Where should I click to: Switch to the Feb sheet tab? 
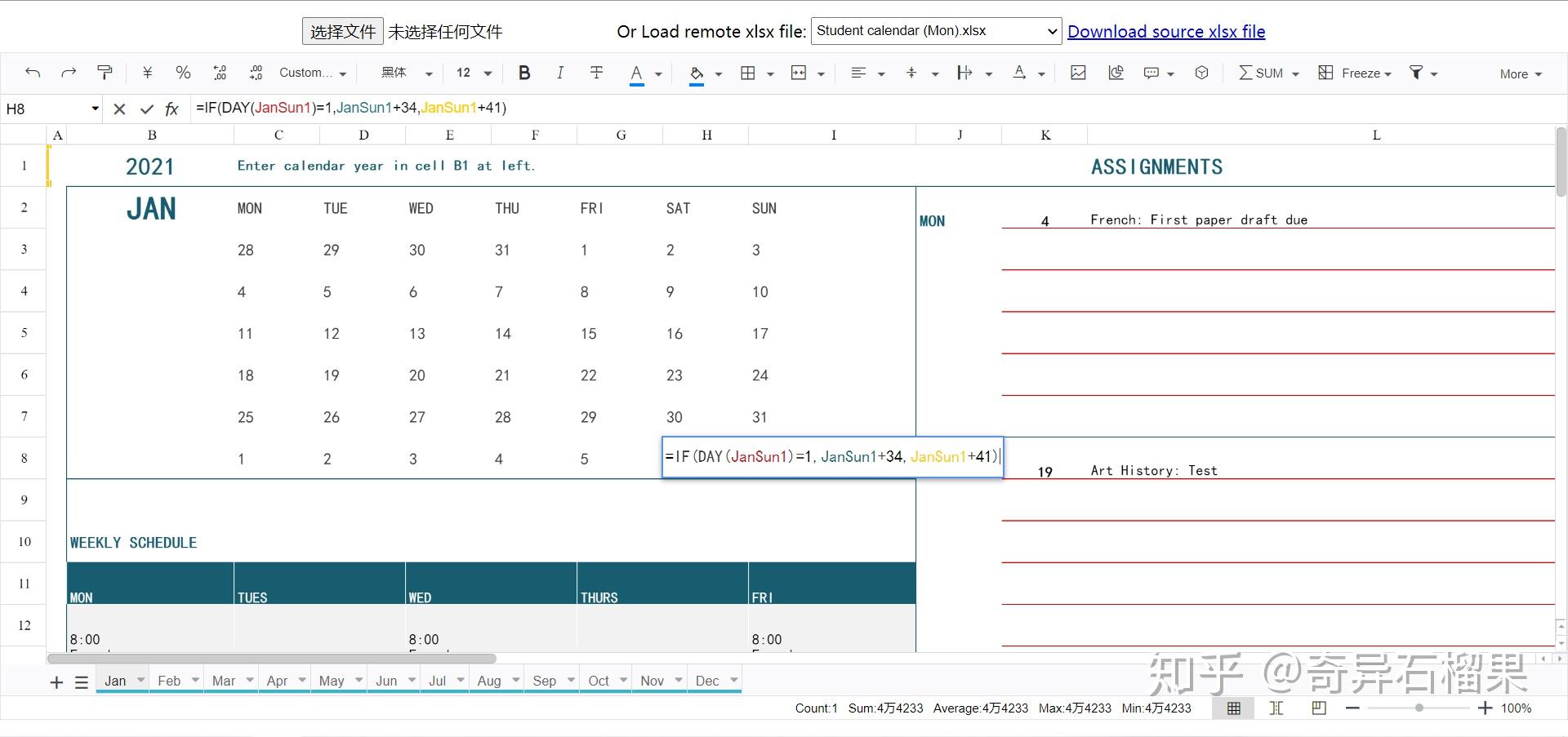(x=168, y=680)
